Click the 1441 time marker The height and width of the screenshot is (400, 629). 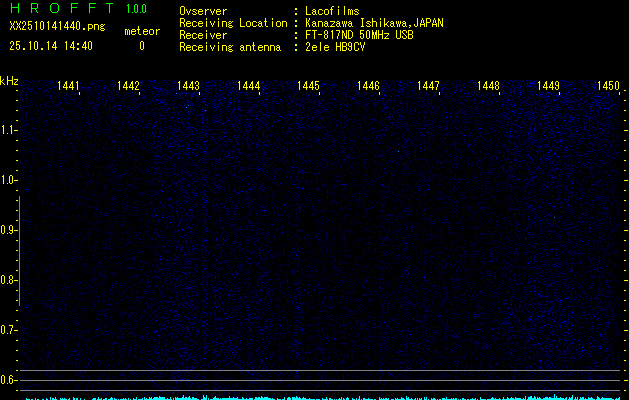pyautogui.click(x=68, y=87)
